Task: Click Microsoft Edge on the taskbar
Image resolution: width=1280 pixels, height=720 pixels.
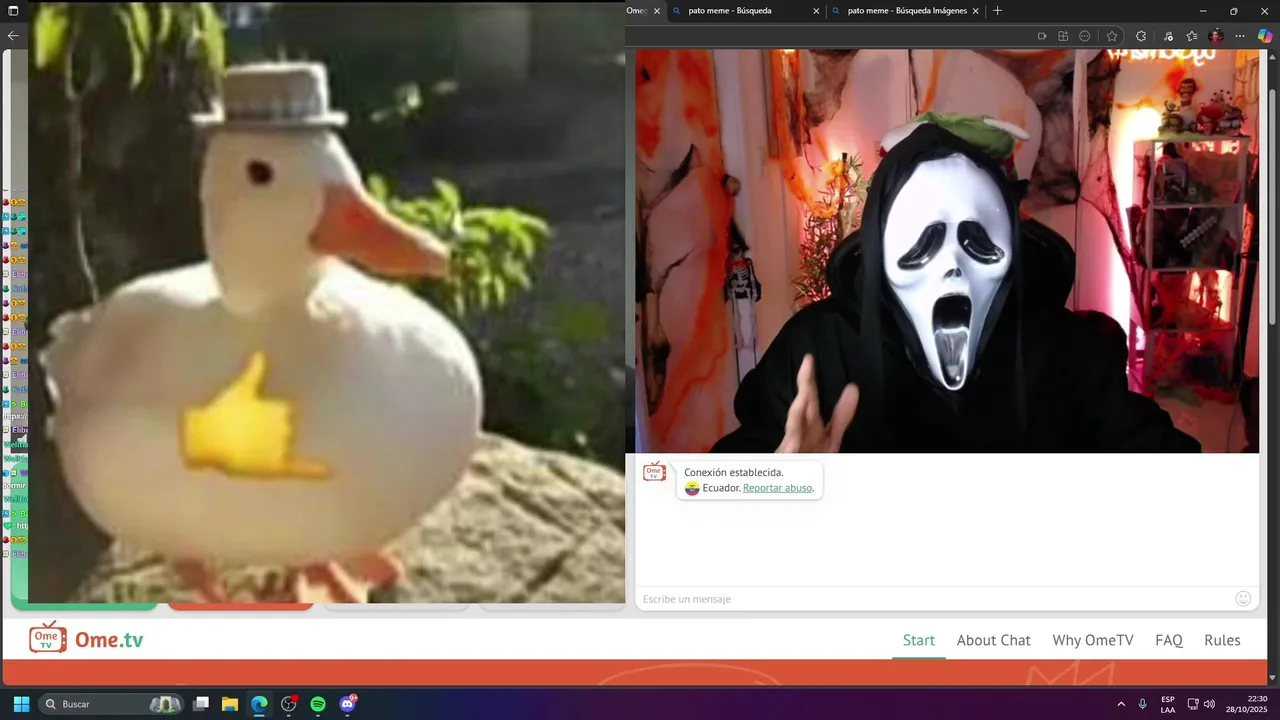Action: tap(259, 704)
